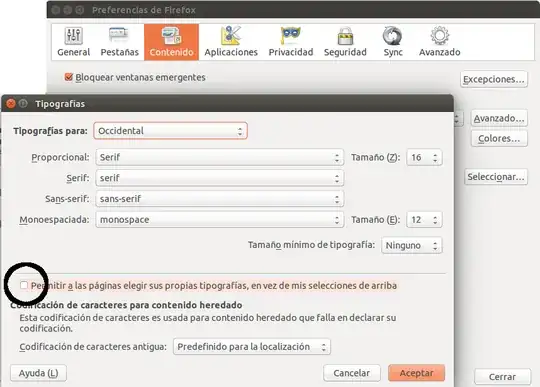Click the Ayuda (L) button
Image resolution: width=540 pixels, height=387 pixels.
(x=38, y=373)
